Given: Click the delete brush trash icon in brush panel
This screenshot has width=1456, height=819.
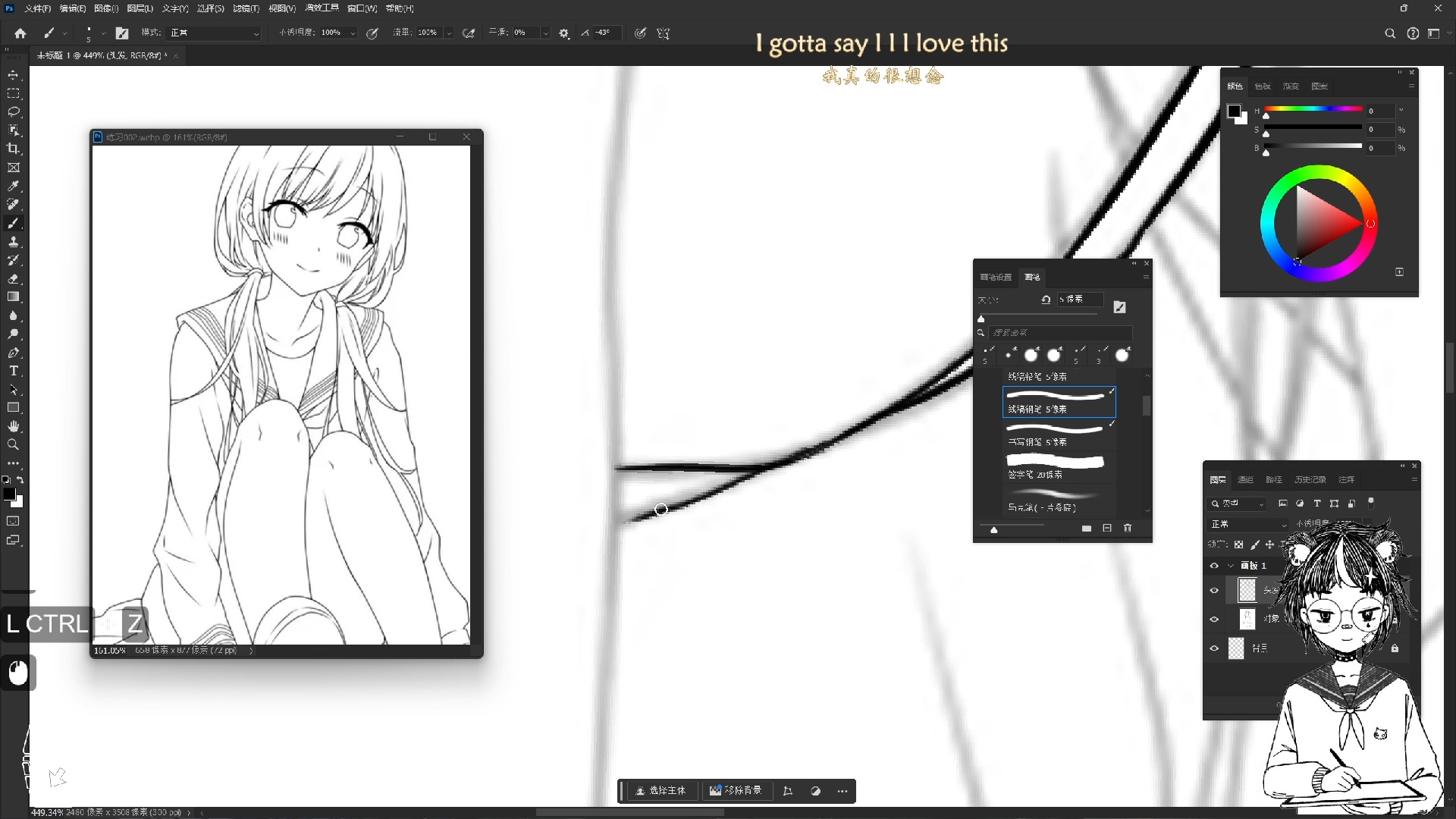Looking at the screenshot, I should (1128, 529).
